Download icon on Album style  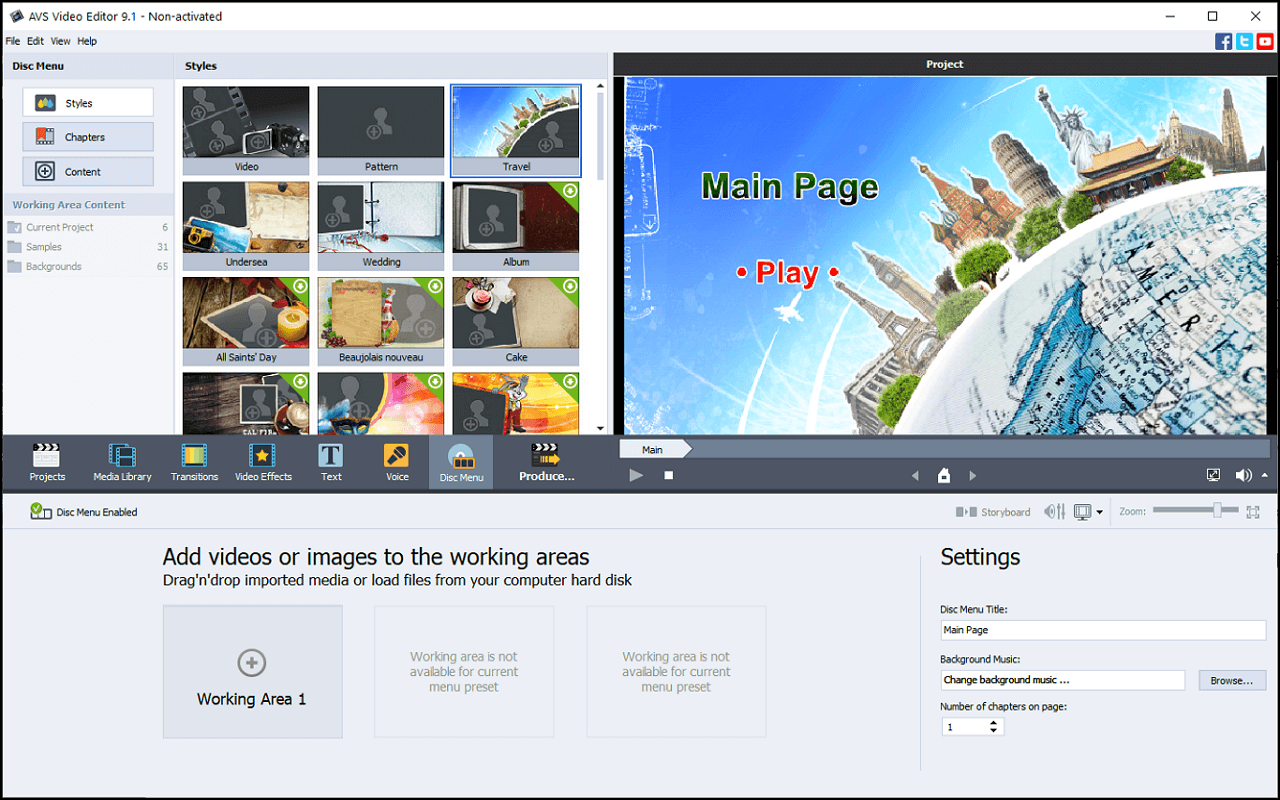[570, 190]
